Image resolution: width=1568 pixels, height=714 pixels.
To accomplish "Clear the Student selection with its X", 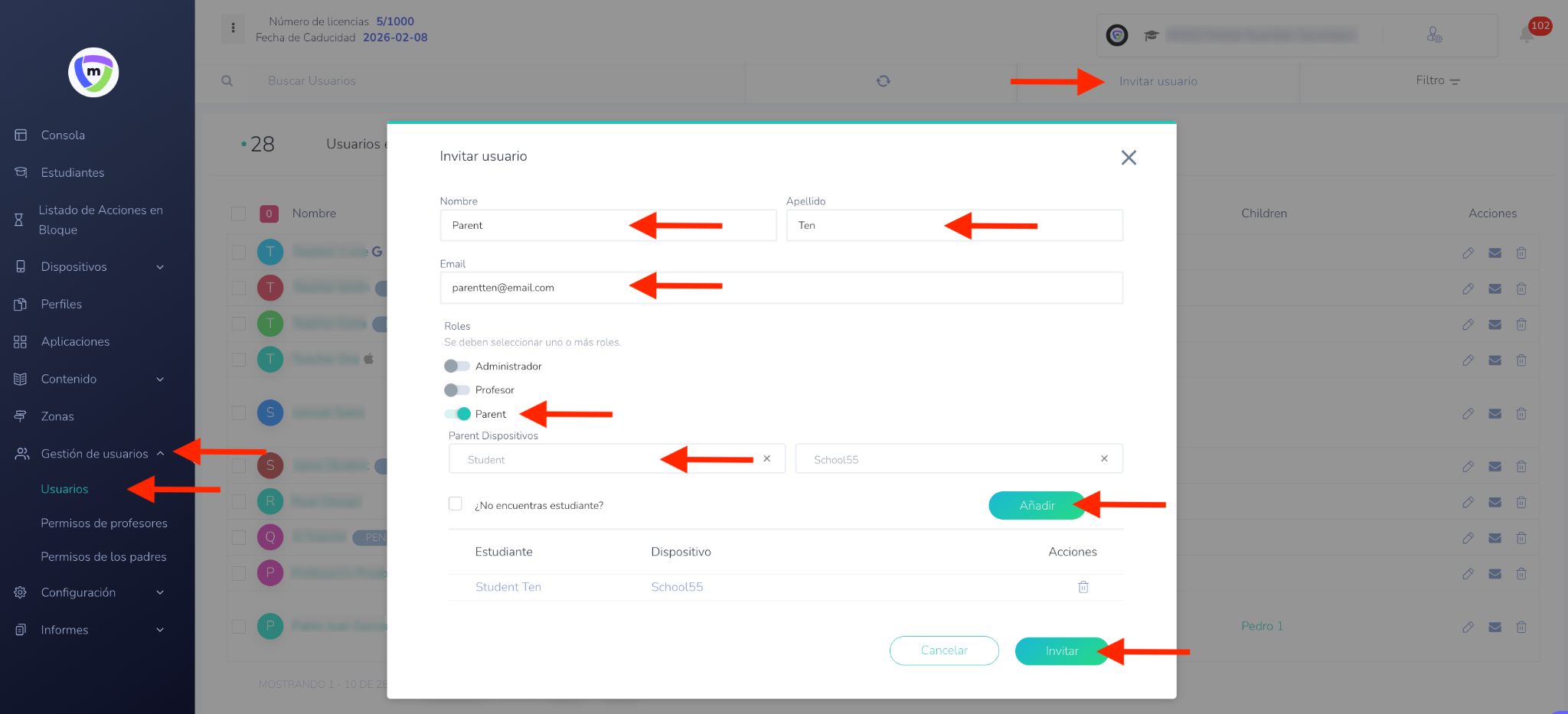I will click(x=766, y=459).
